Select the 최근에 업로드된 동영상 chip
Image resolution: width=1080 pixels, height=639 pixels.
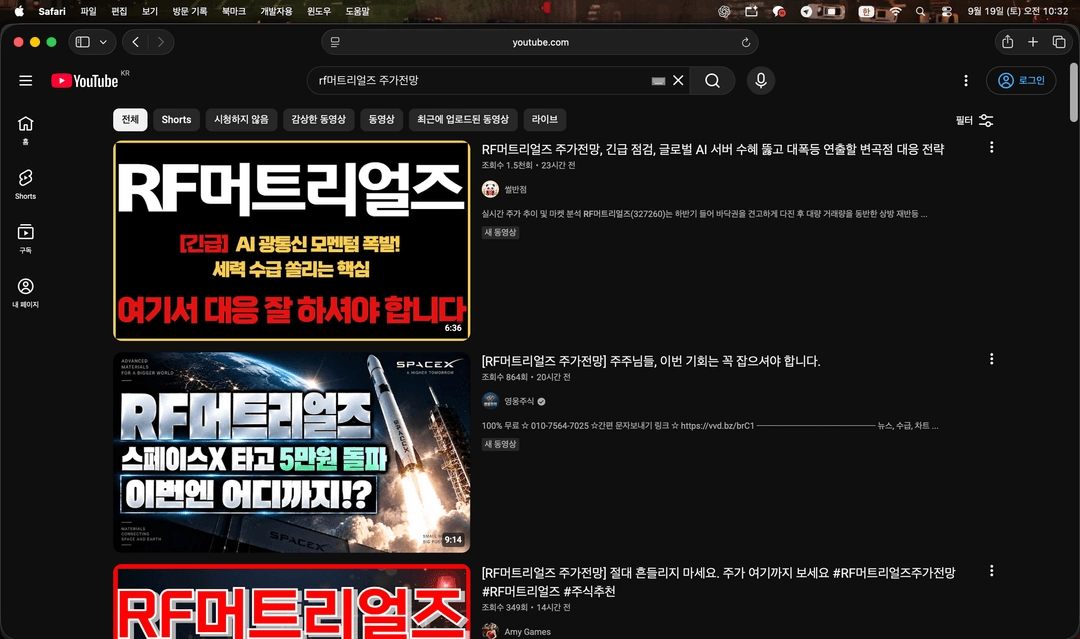(x=463, y=119)
